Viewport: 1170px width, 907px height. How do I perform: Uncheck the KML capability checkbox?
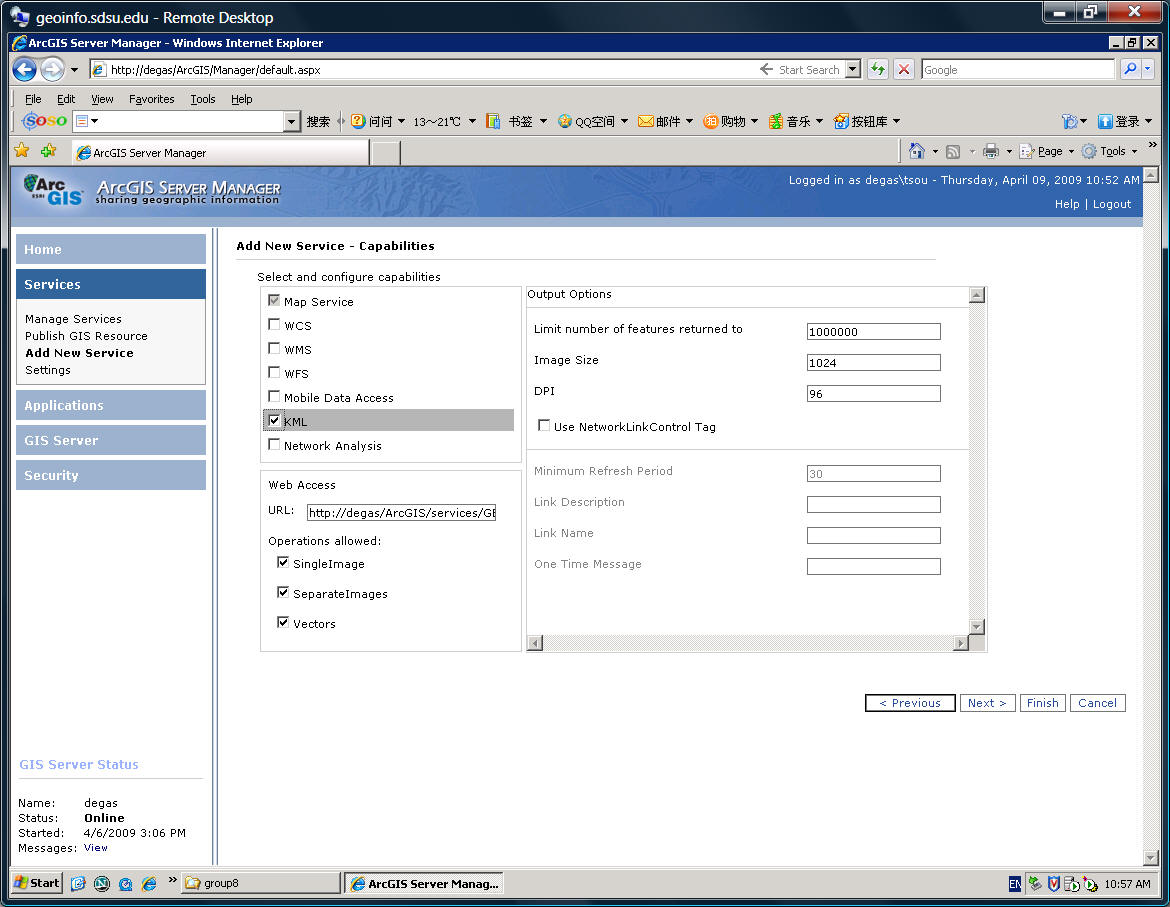pyautogui.click(x=274, y=420)
